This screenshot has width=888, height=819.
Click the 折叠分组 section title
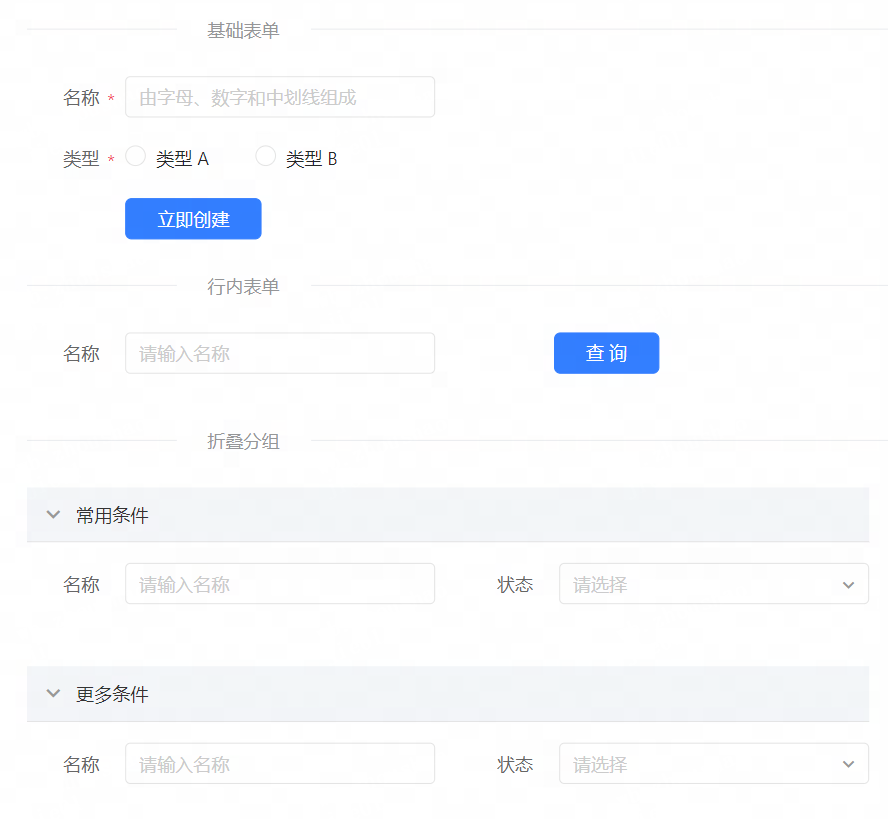tap(242, 441)
